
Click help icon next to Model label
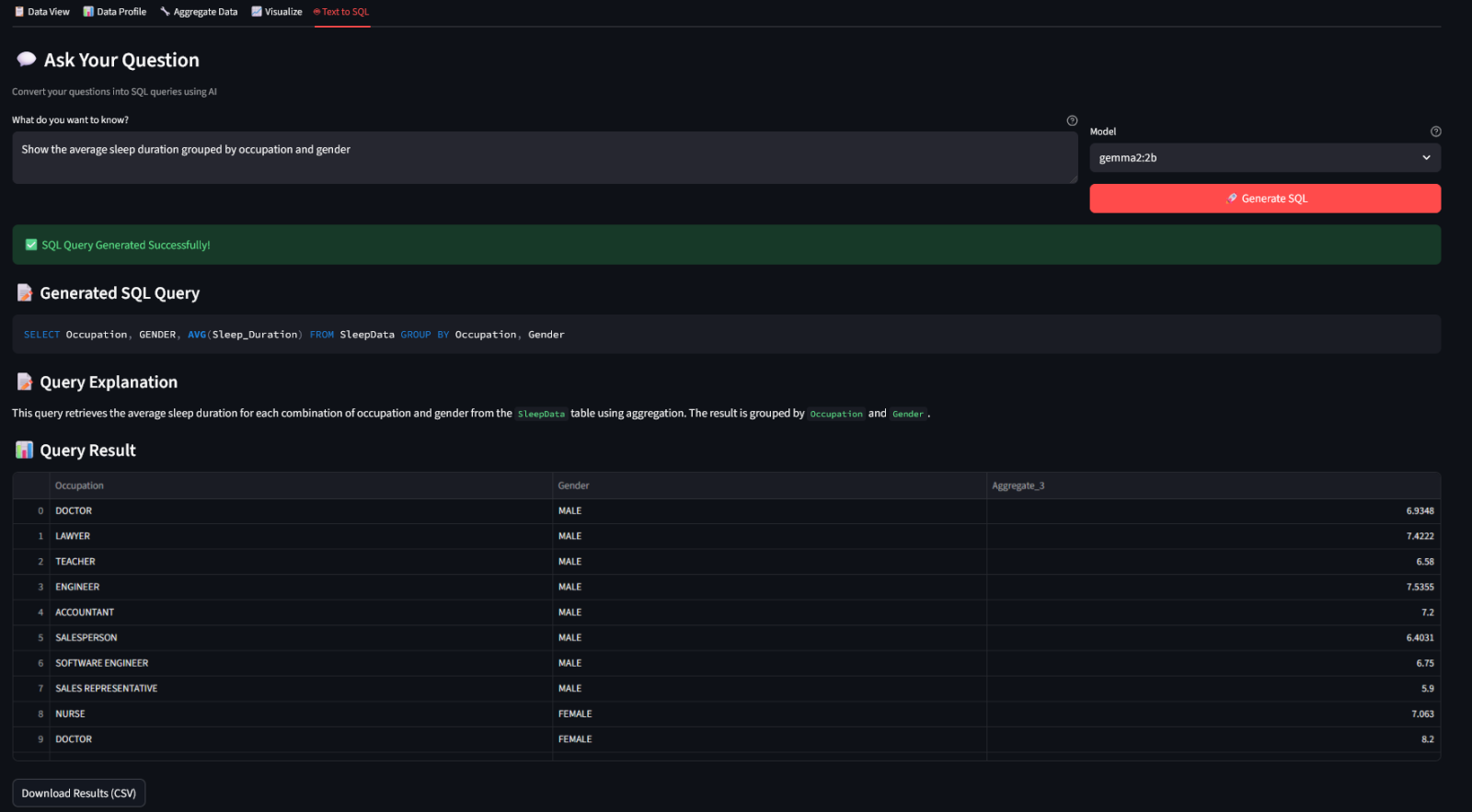click(x=1435, y=132)
